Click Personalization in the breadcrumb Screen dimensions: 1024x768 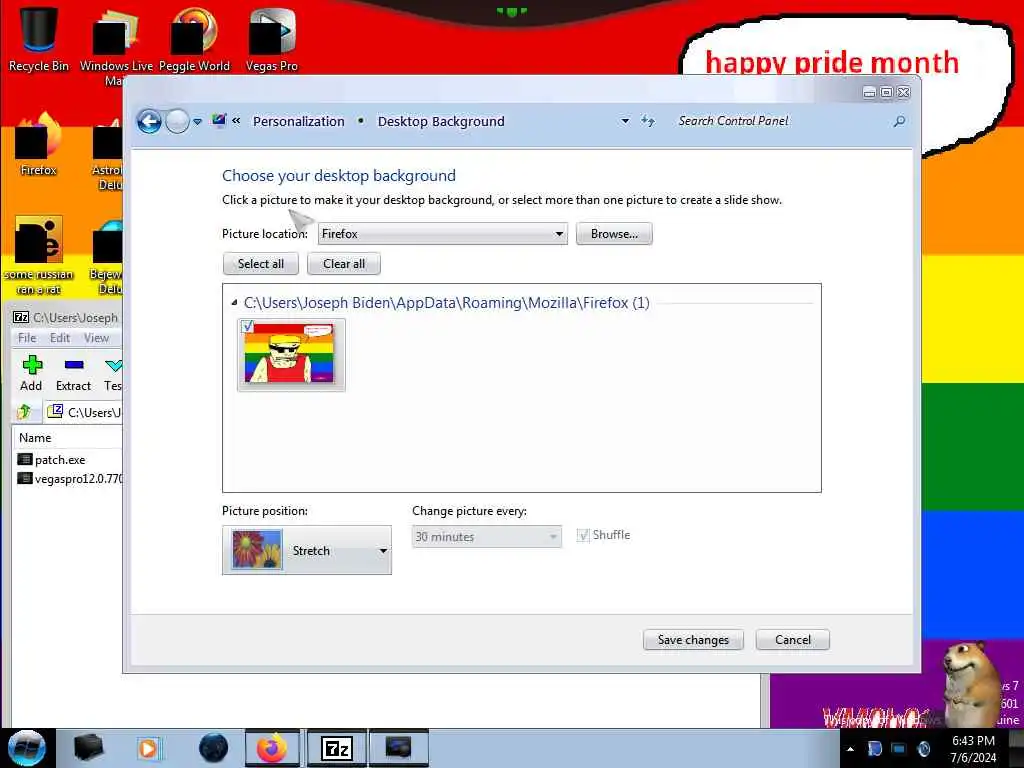298,121
